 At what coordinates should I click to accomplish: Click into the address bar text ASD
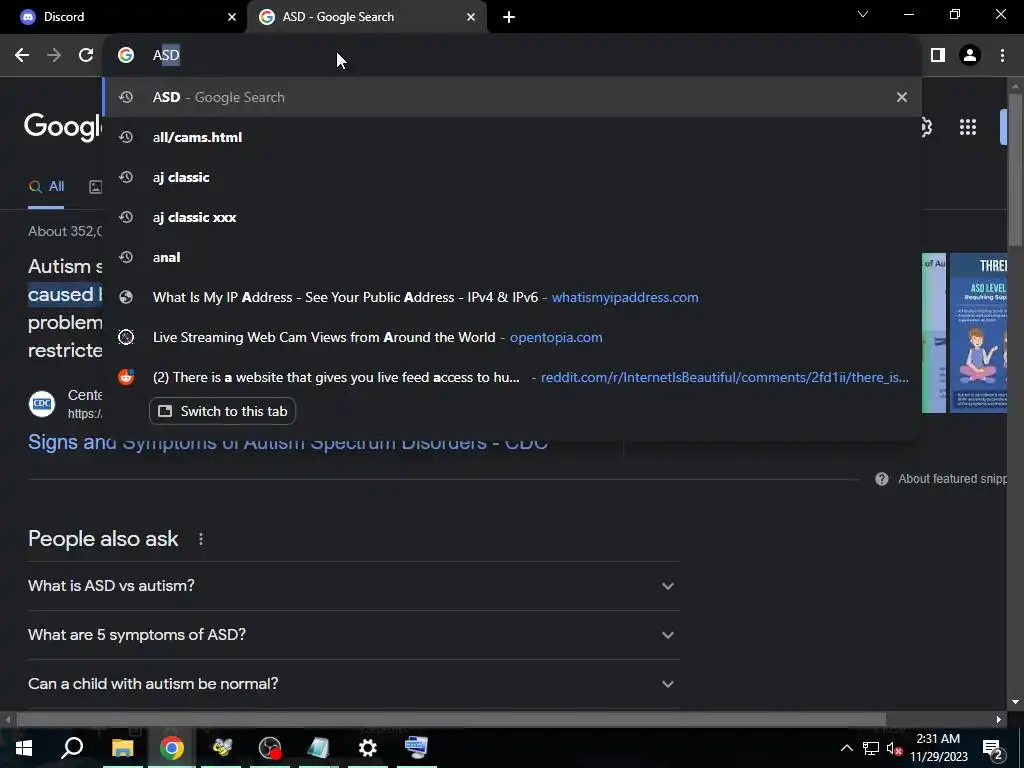point(166,56)
